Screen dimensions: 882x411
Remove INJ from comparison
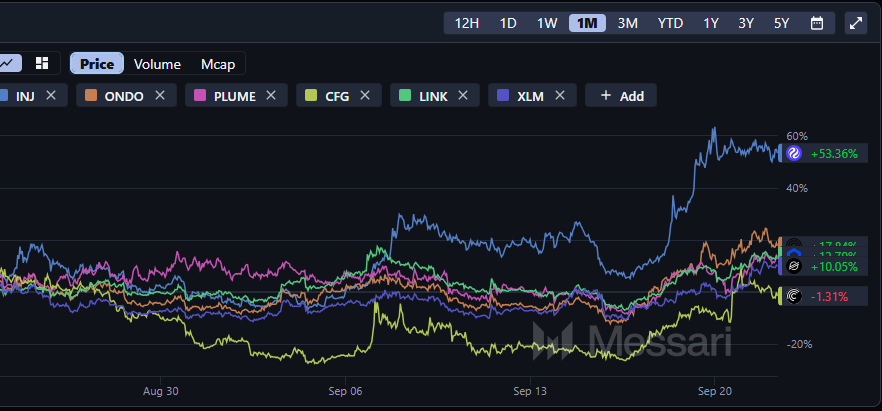[51, 96]
